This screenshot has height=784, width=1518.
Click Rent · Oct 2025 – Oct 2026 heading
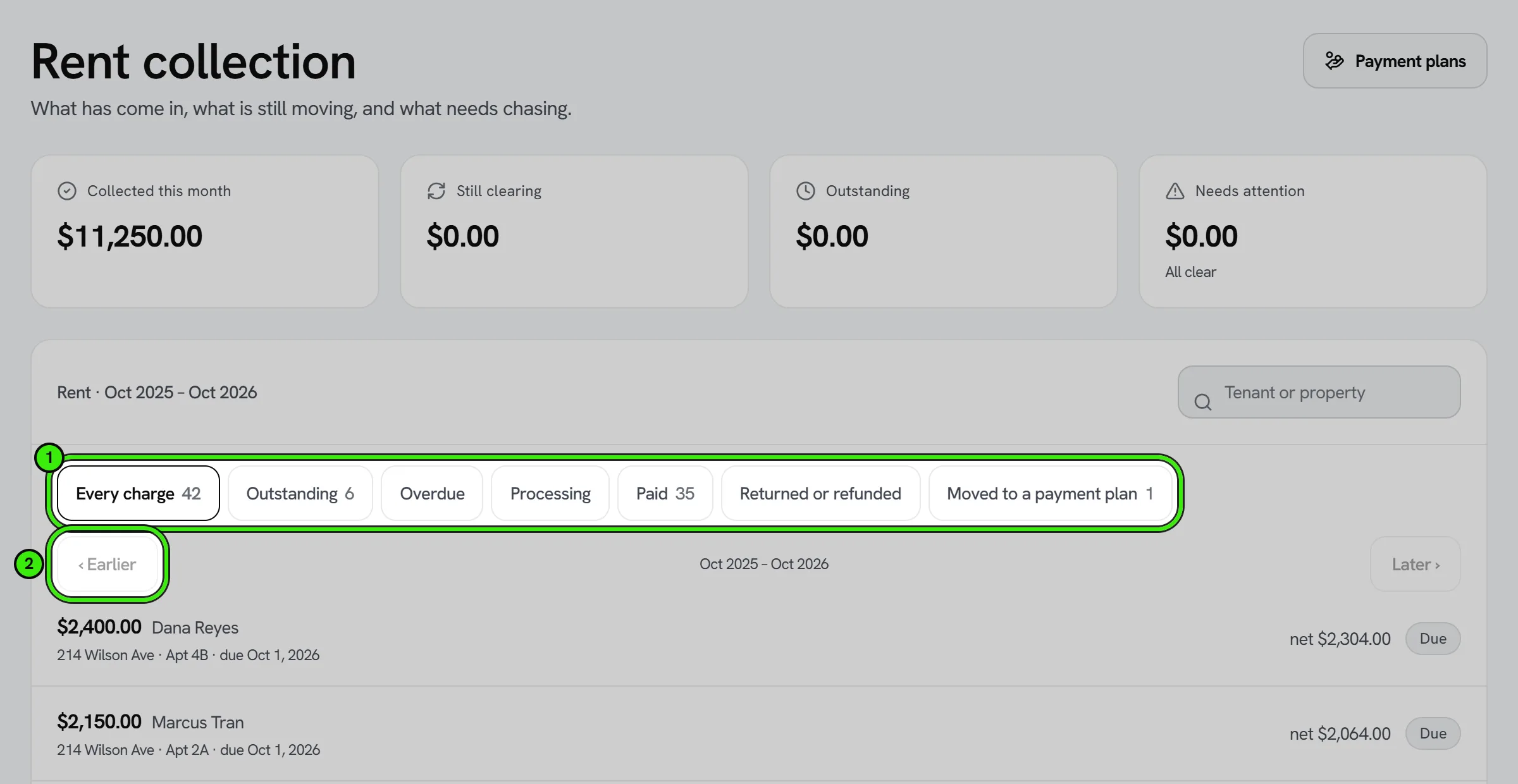click(157, 392)
